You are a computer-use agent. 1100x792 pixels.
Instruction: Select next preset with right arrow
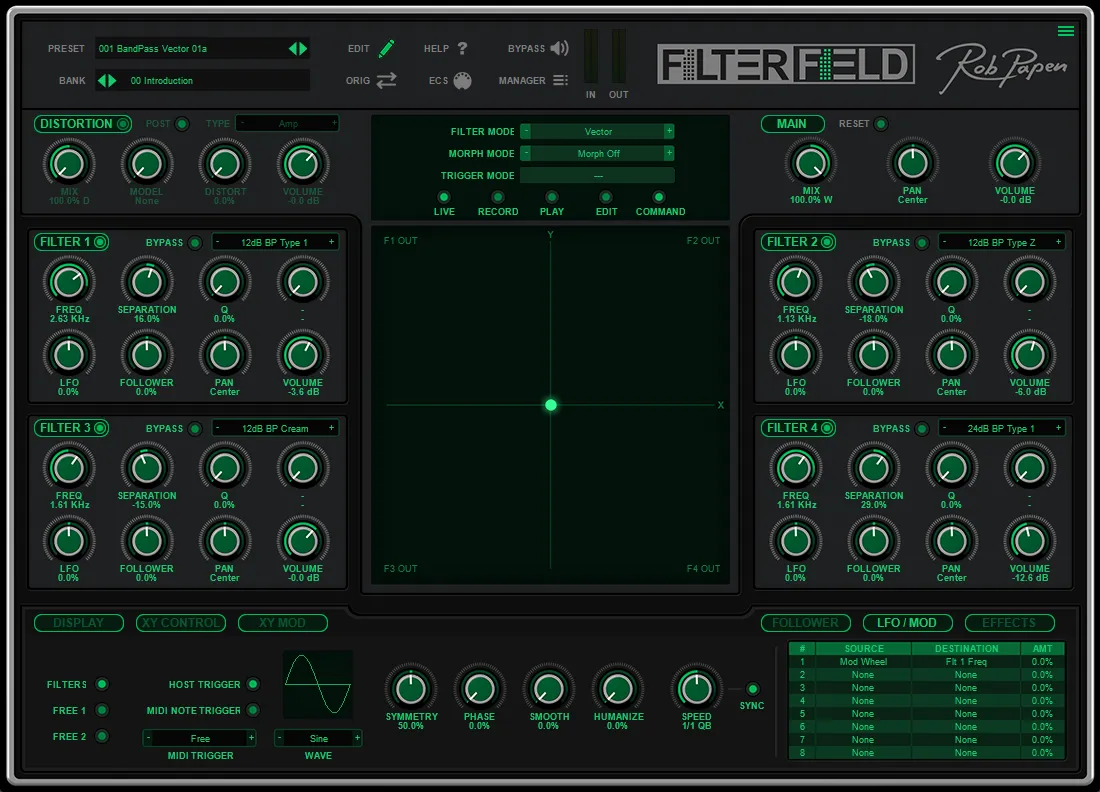click(303, 48)
